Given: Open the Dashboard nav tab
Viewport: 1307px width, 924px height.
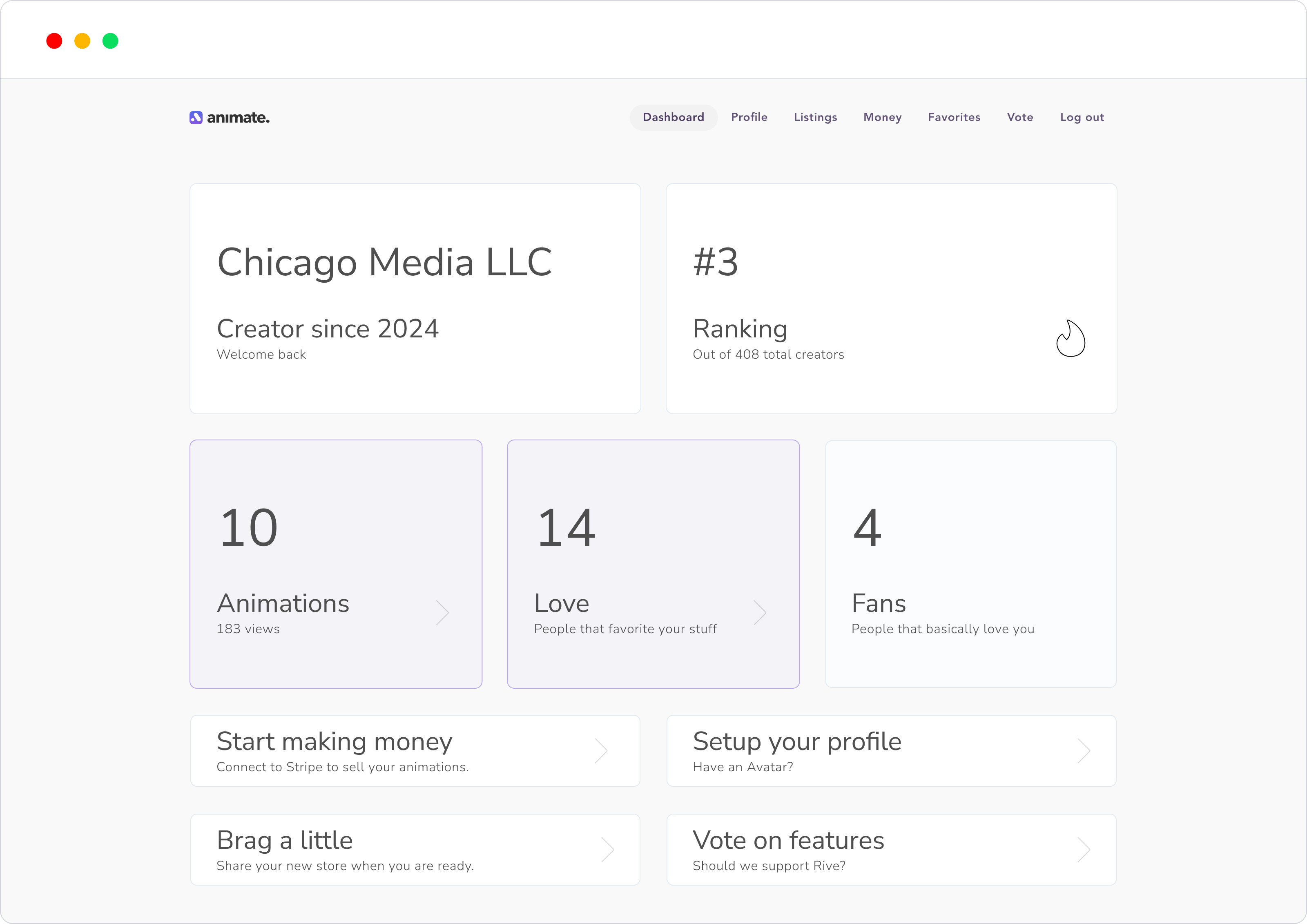Looking at the screenshot, I should pyautogui.click(x=674, y=117).
